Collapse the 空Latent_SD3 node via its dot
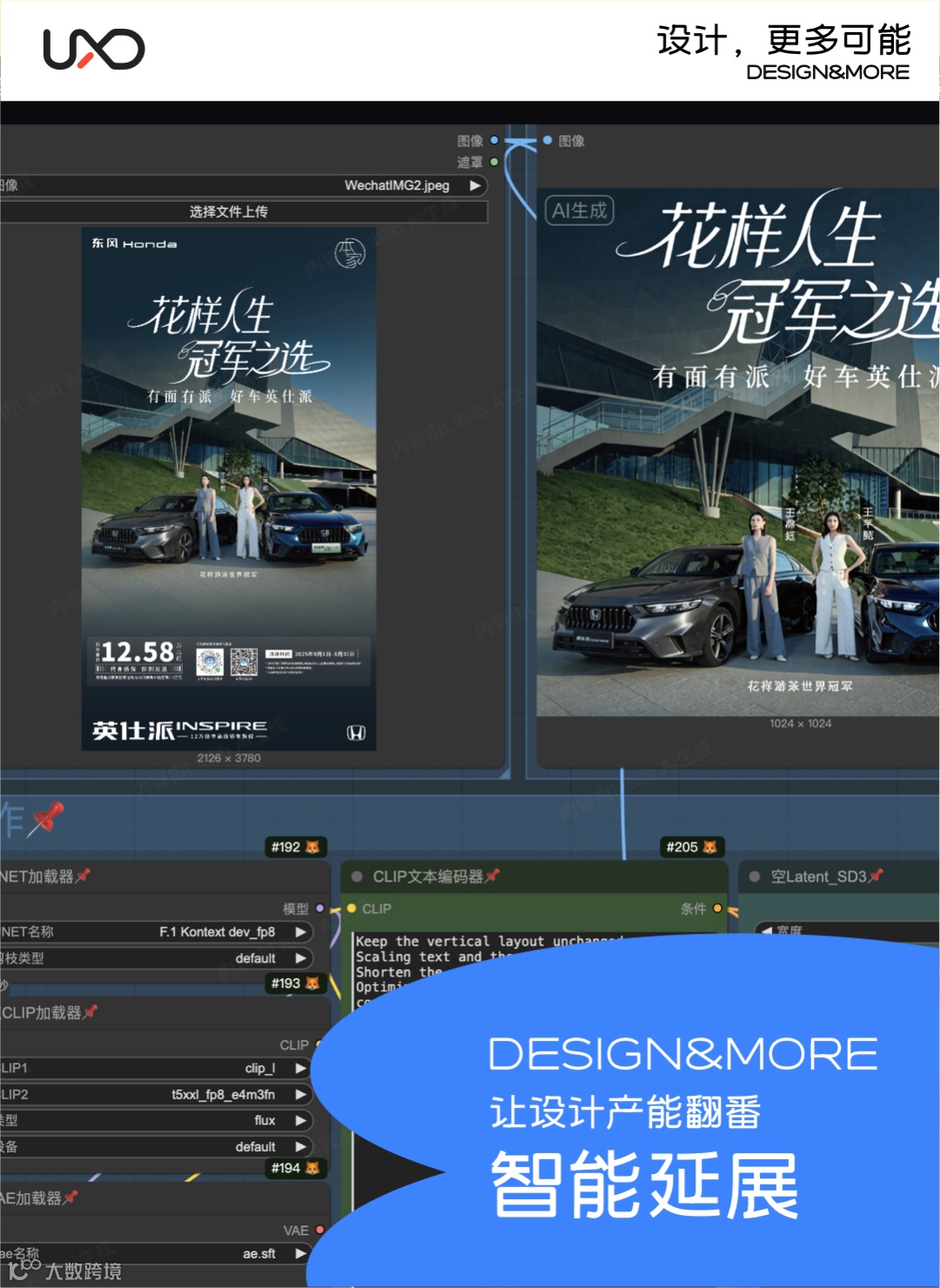Image resolution: width=940 pixels, height=1288 pixels. [x=755, y=876]
